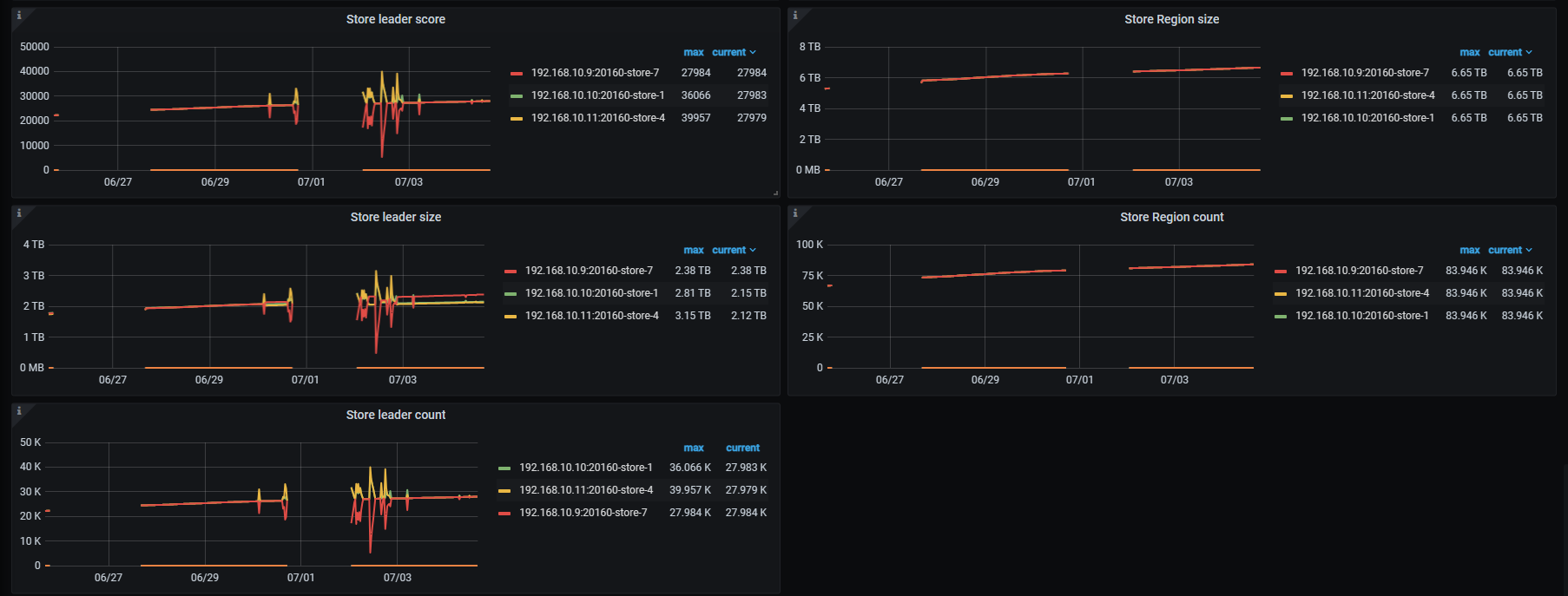The height and width of the screenshot is (596, 1568).
Task: Toggle 192.168.10.10 store-1 series in Store leader count legend
Action: [585, 468]
